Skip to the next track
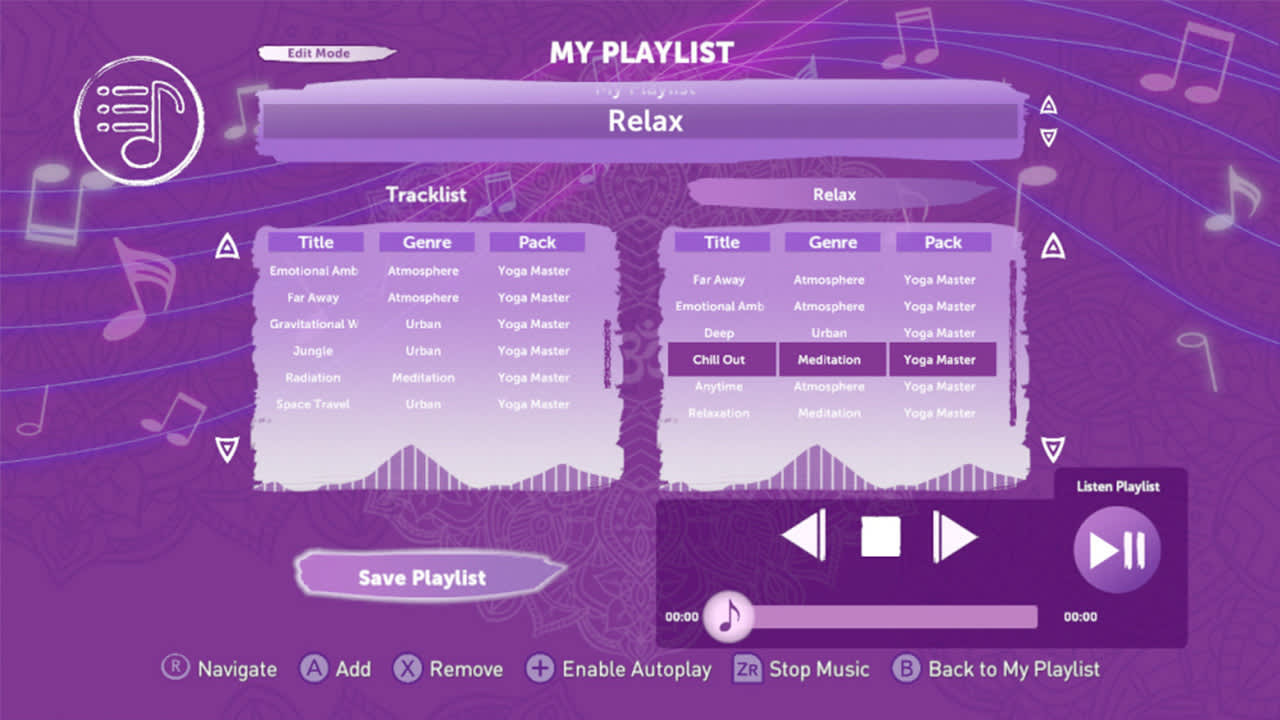This screenshot has height=720, width=1280. [955, 536]
